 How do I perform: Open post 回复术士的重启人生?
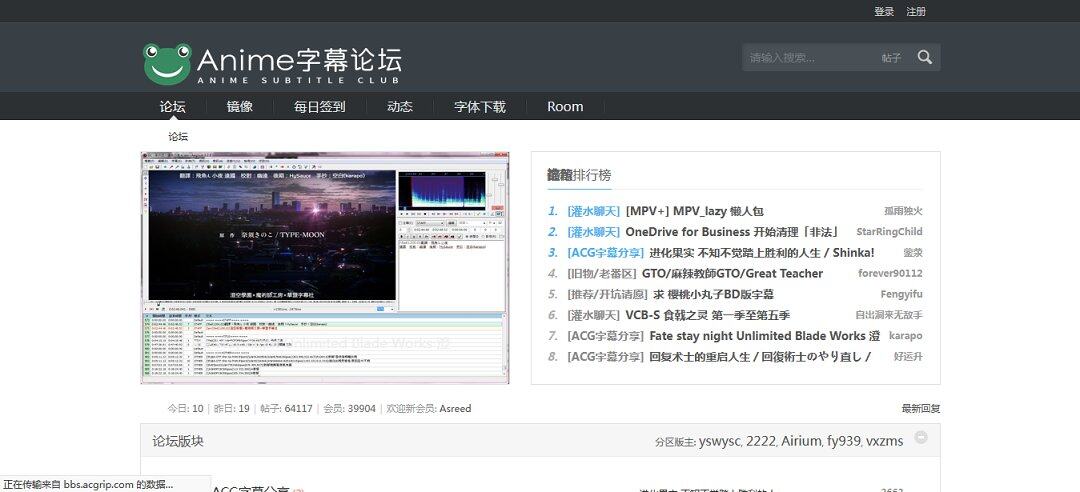[x=760, y=356]
